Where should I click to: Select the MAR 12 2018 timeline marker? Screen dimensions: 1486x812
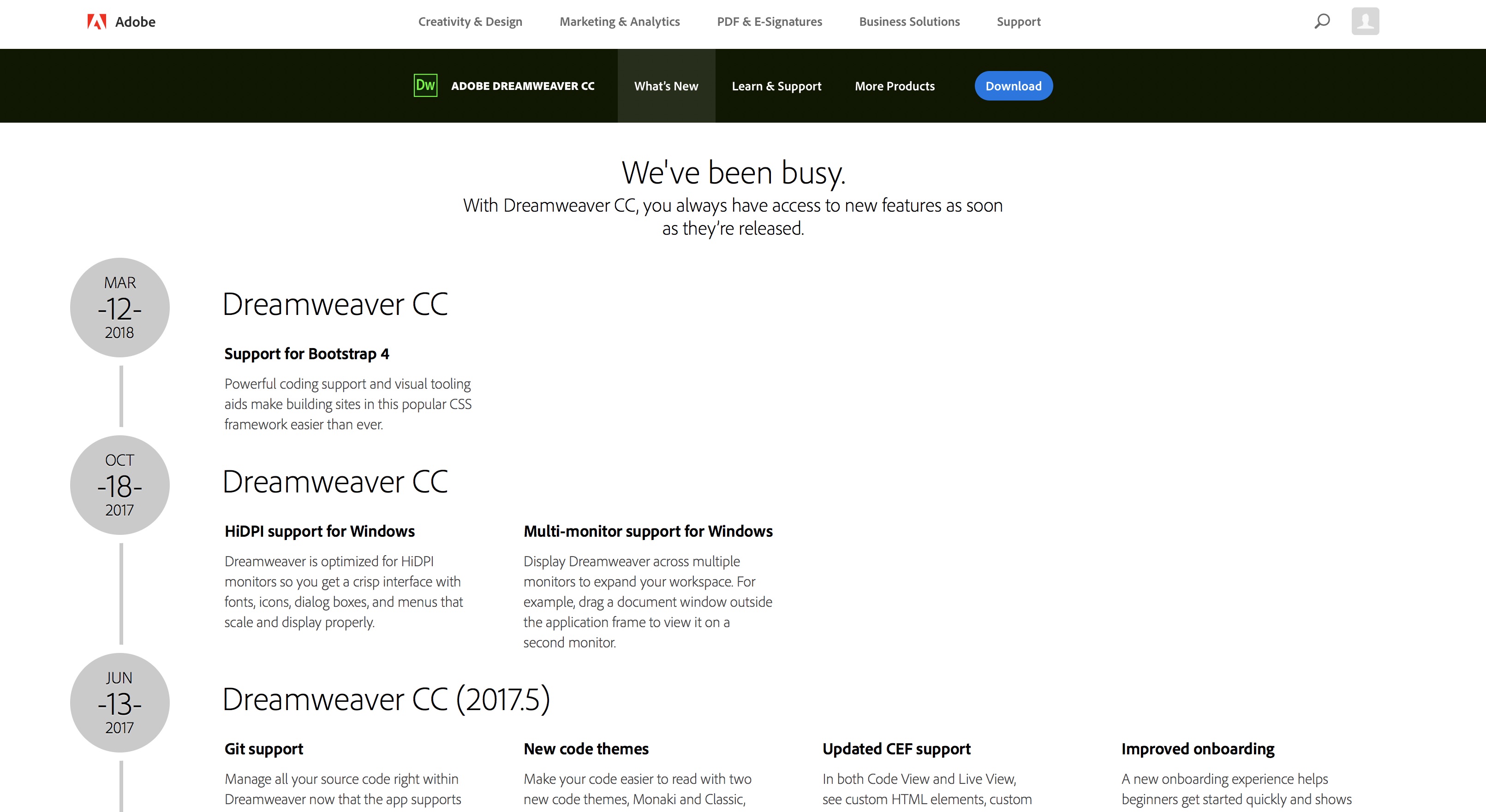[x=119, y=308]
